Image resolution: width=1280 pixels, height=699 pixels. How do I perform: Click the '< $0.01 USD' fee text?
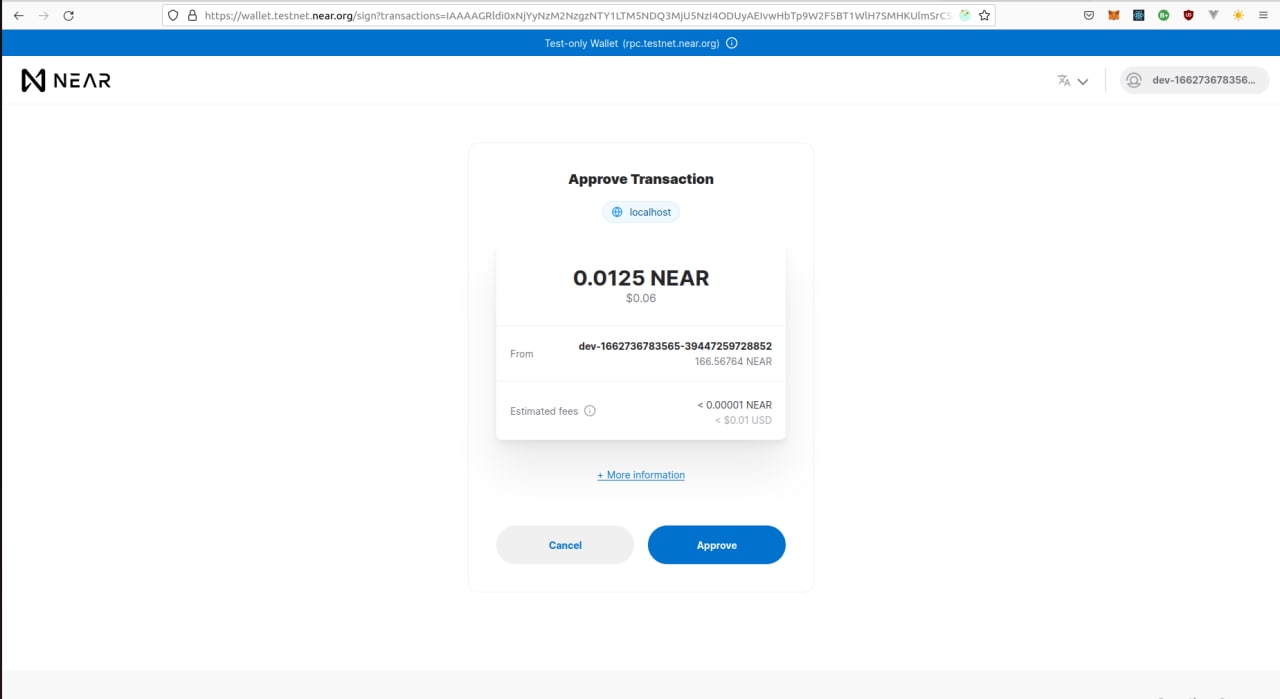[x=743, y=420]
